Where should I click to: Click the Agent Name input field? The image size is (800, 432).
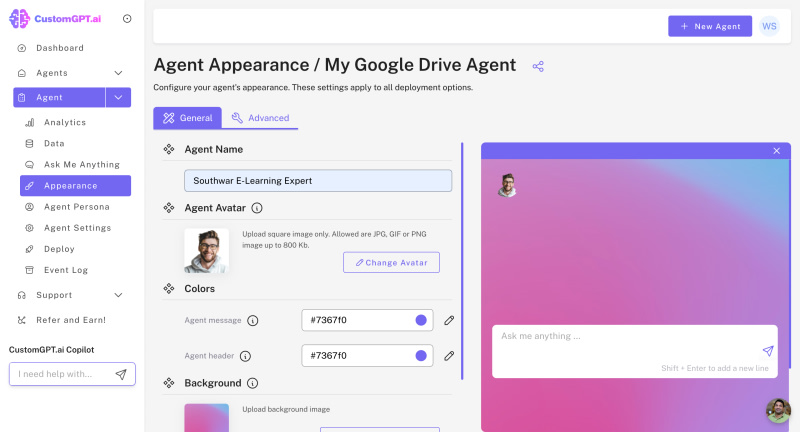pos(317,181)
